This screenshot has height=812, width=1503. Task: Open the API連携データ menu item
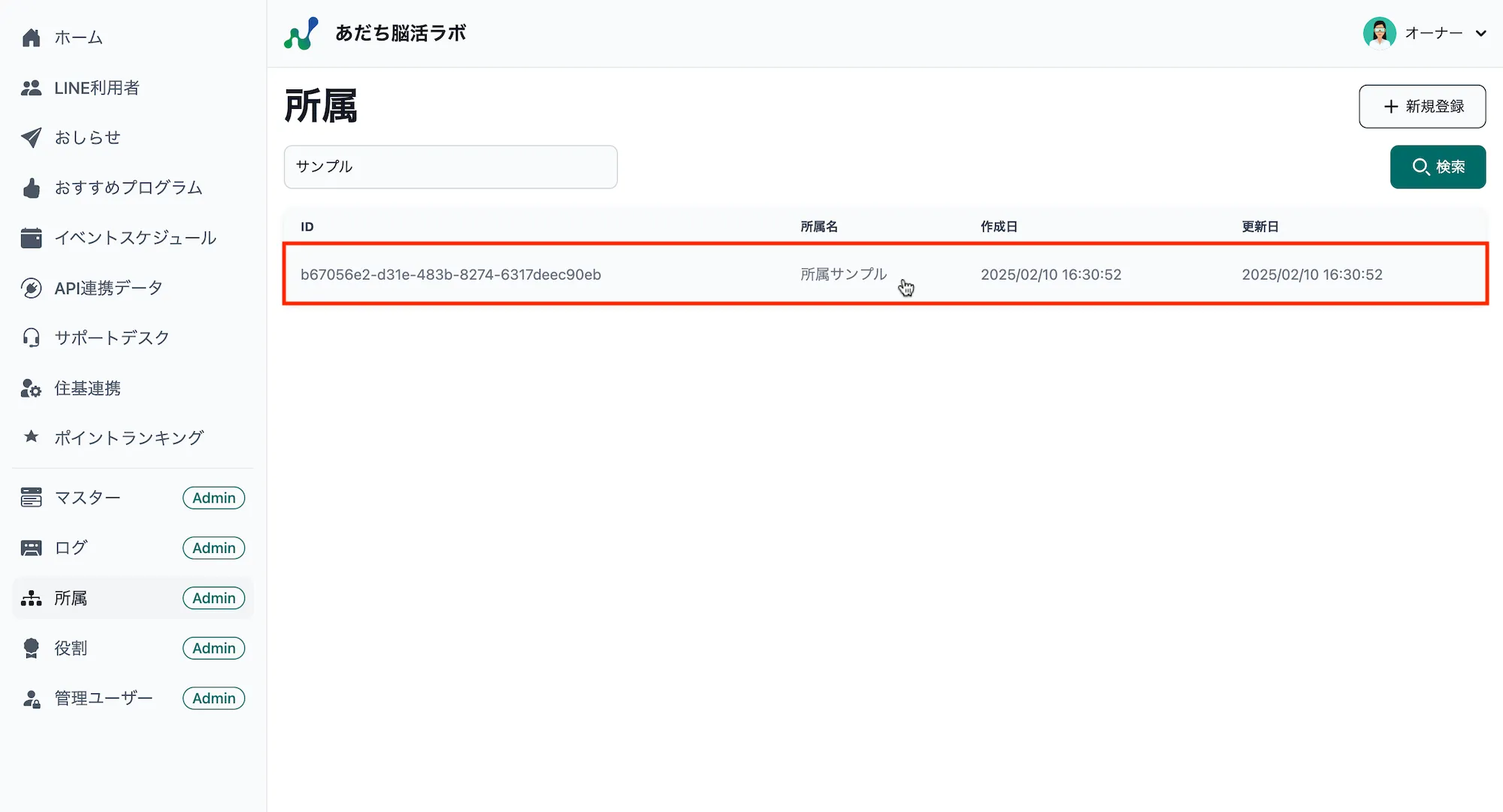pos(108,288)
